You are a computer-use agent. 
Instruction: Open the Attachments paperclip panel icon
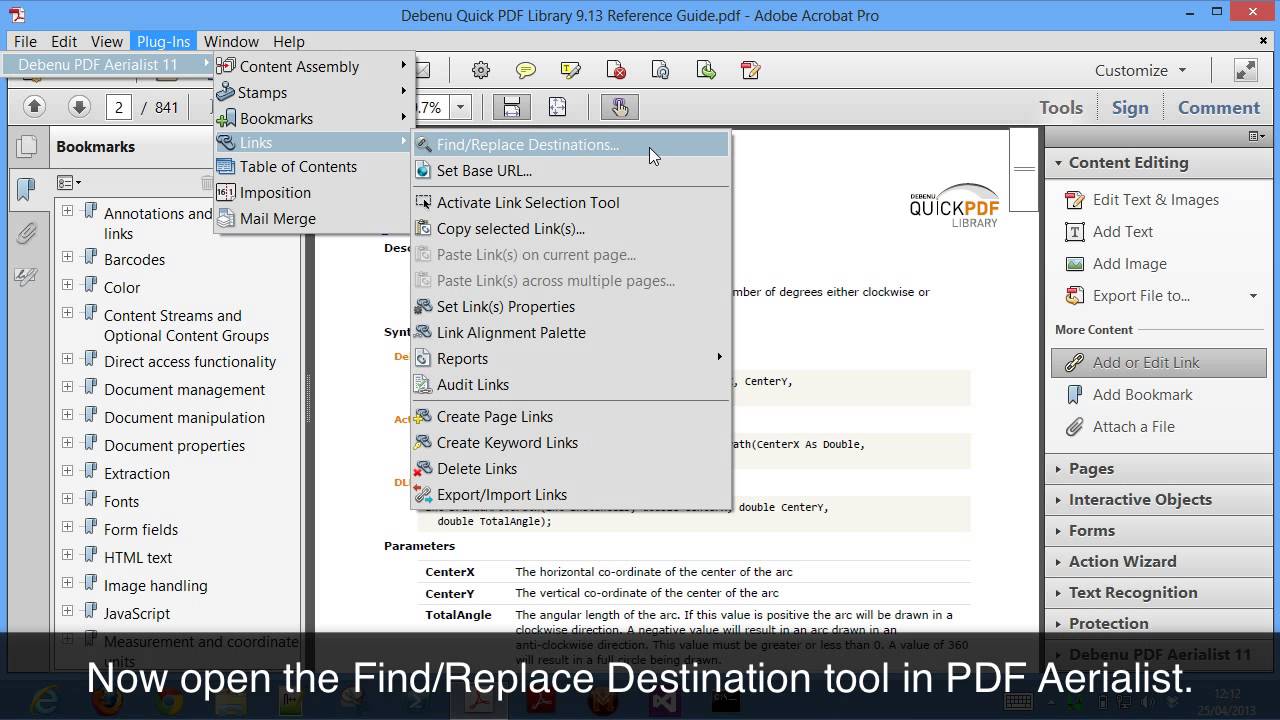click(26, 233)
